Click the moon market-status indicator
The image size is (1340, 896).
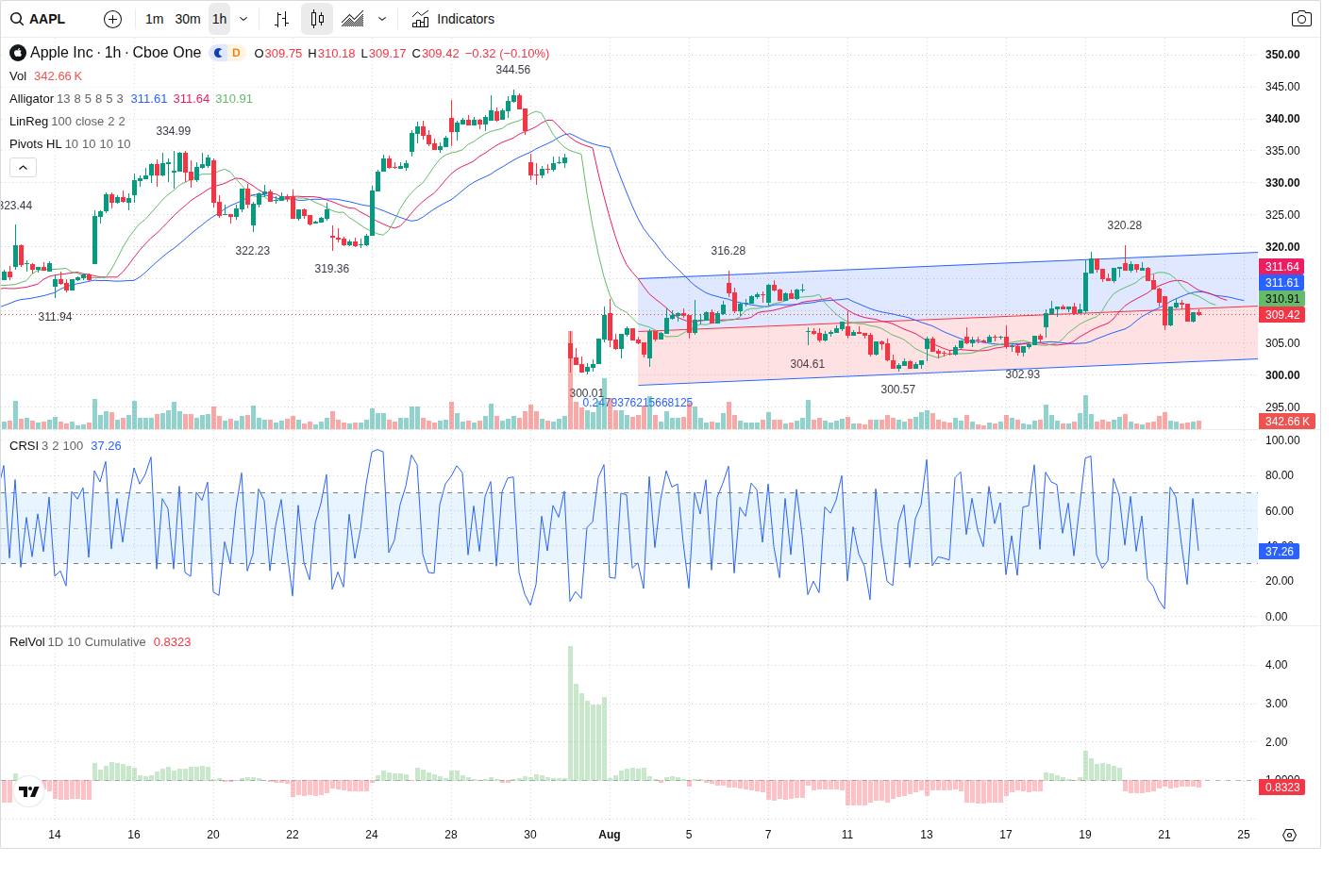click(219, 53)
